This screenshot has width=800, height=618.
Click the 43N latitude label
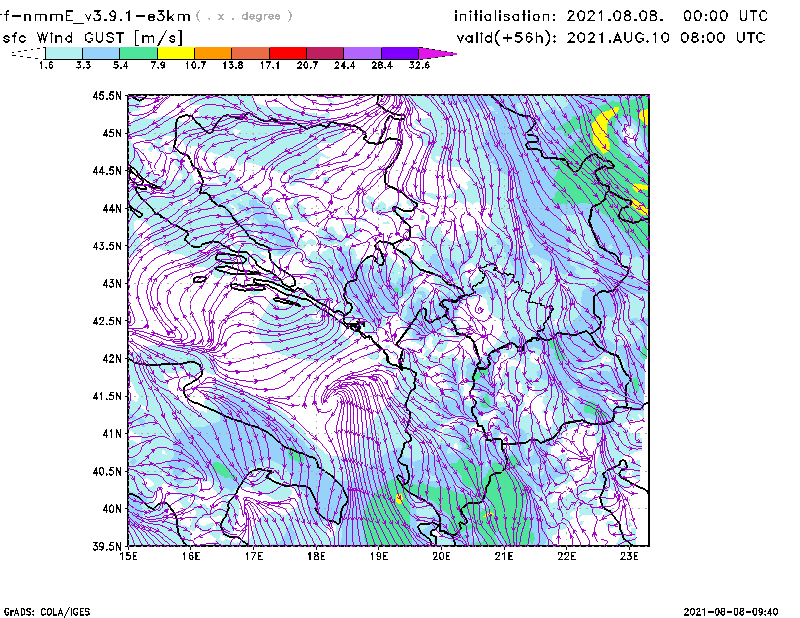pyautogui.click(x=112, y=283)
